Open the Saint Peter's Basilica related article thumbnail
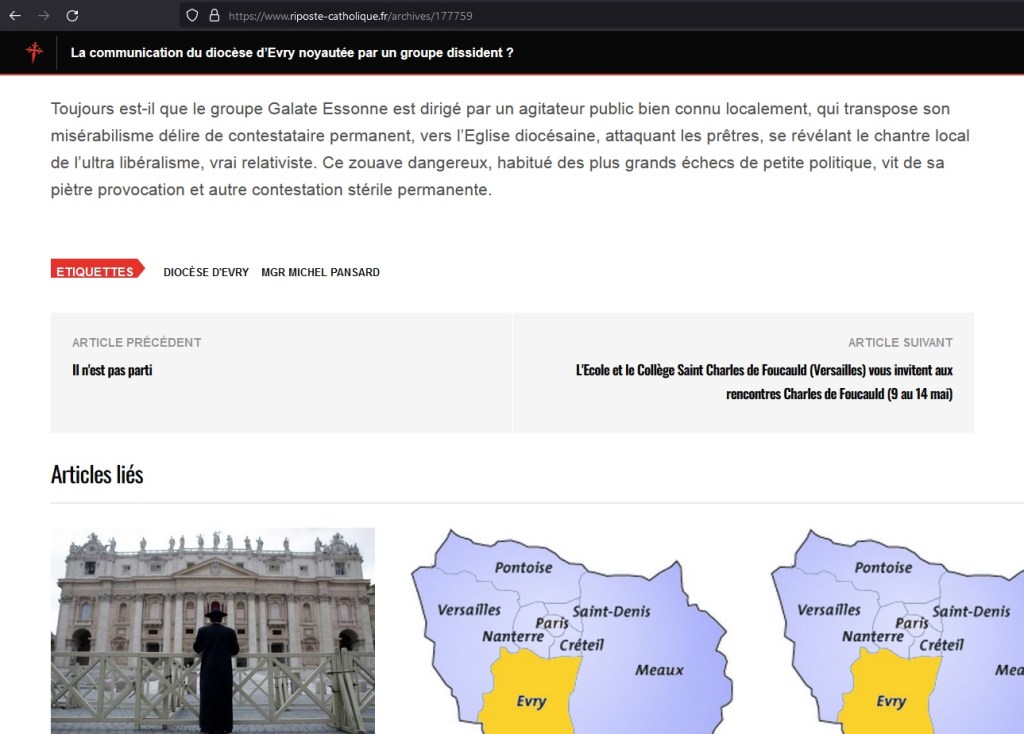The width and height of the screenshot is (1024, 734). (x=212, y=630)
